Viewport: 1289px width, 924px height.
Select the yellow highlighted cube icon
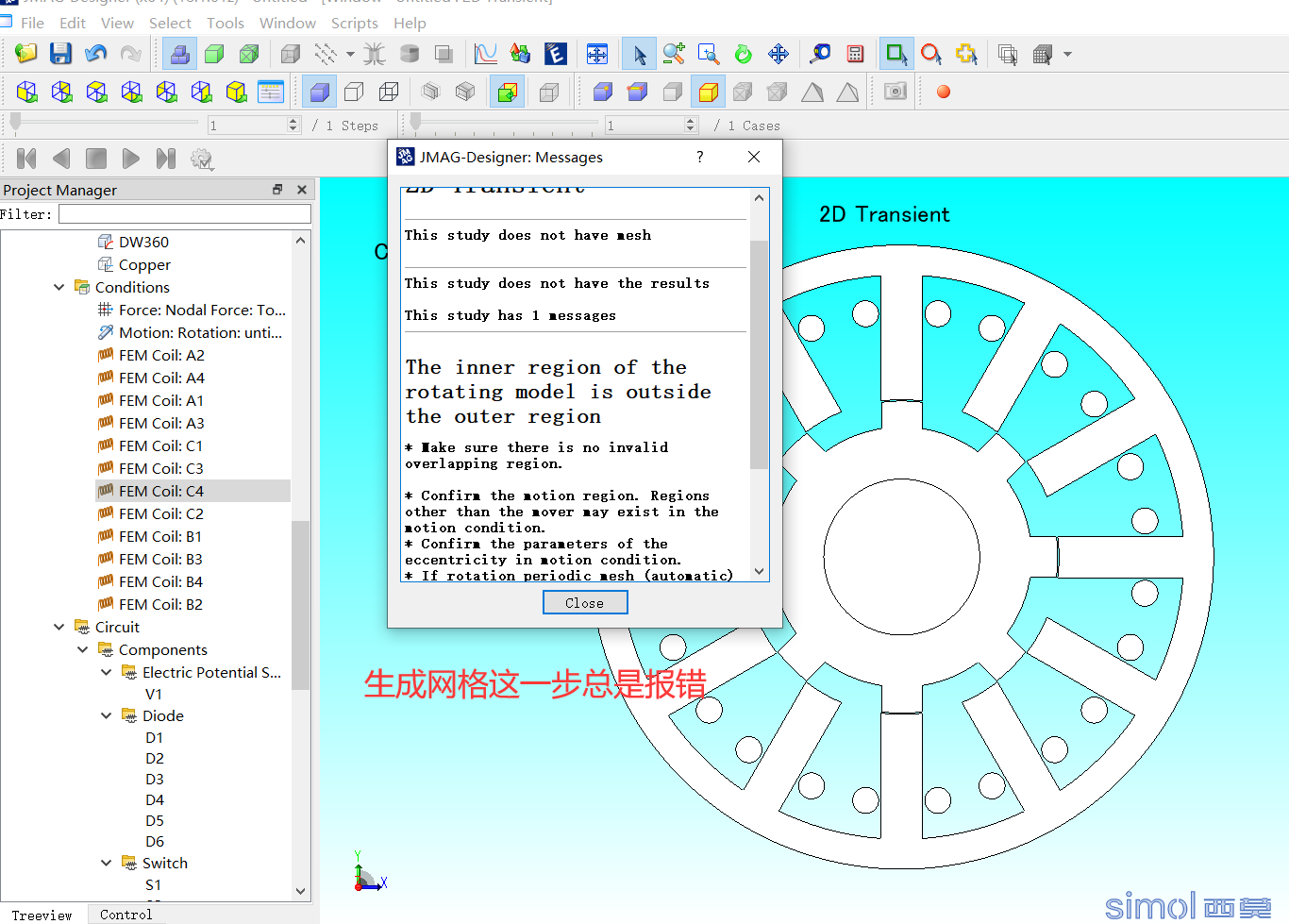pos(709,92)
